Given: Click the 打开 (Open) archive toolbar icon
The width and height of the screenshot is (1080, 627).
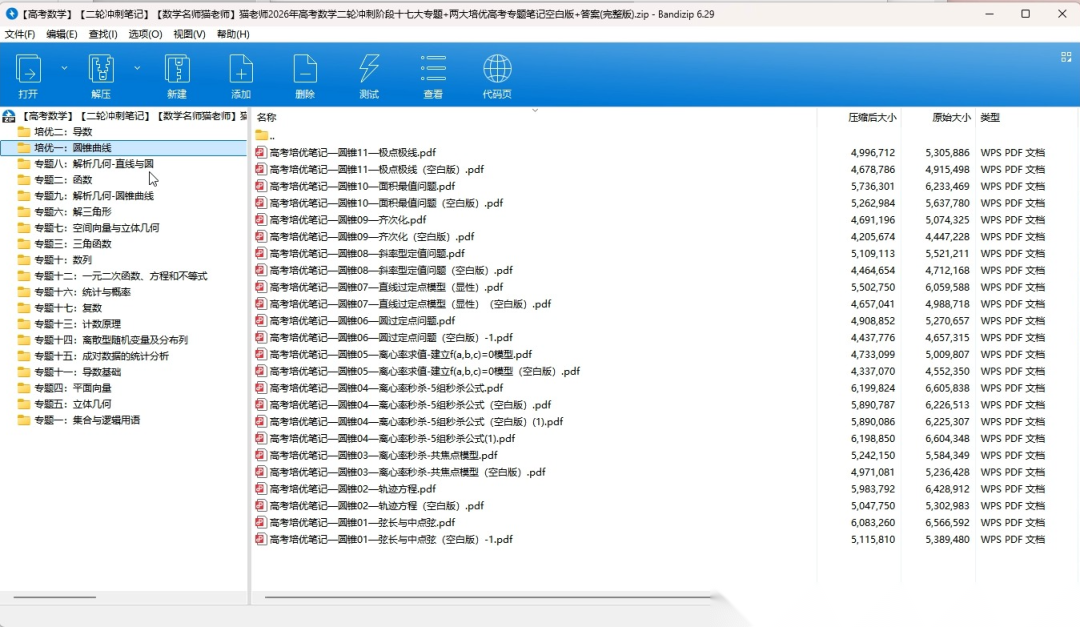Looking at the screenshot, I should pos(28,70).
